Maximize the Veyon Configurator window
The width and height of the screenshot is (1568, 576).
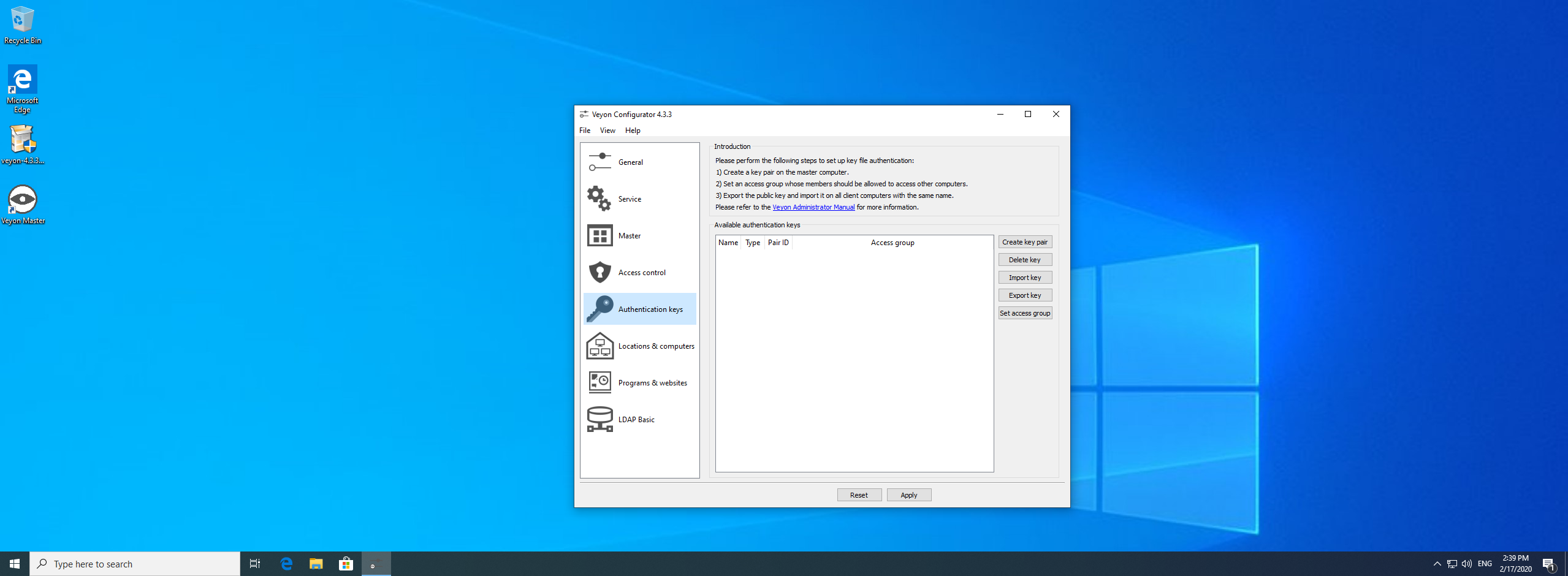pos(1028,114)
